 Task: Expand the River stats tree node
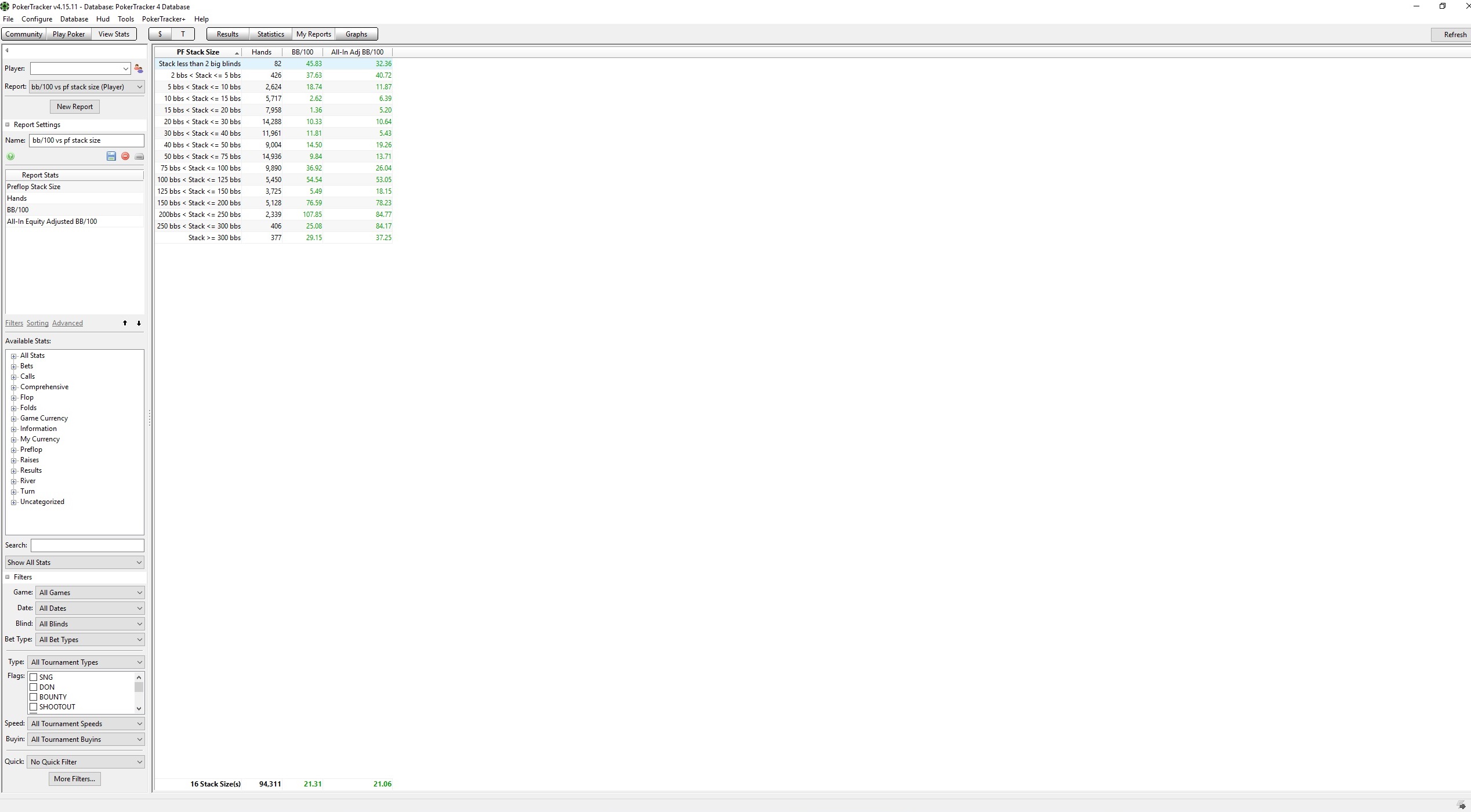13,481
